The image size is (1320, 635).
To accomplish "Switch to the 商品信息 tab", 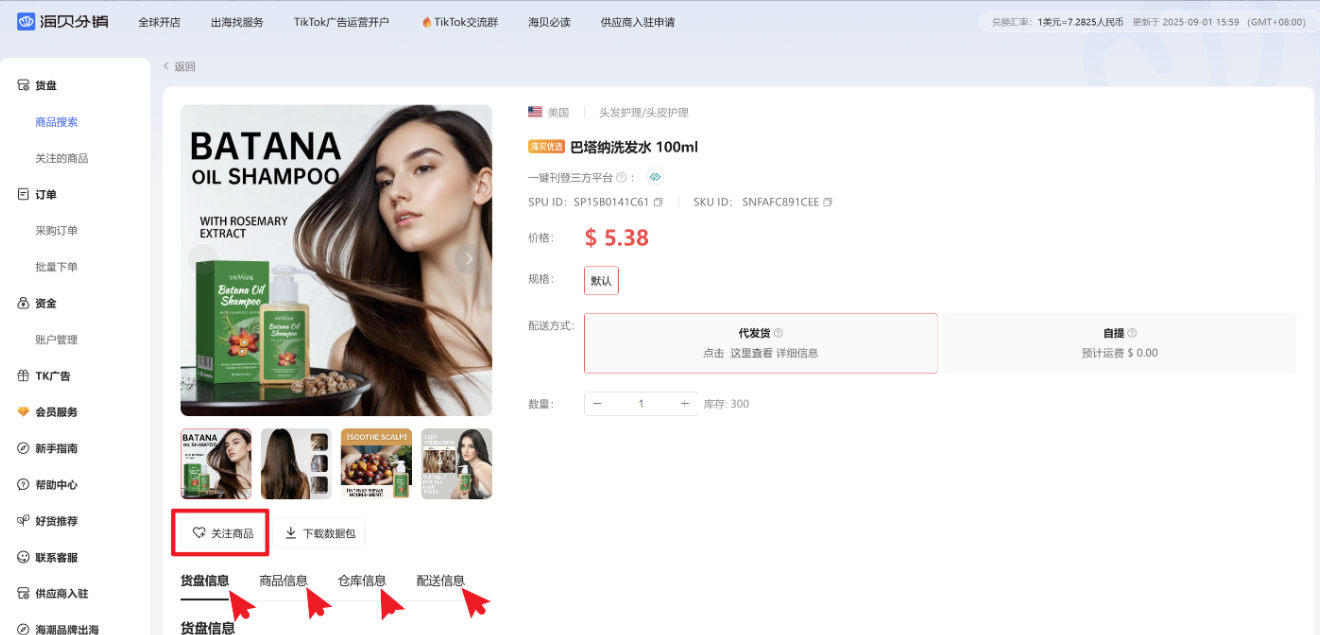I will coord(283,581).
